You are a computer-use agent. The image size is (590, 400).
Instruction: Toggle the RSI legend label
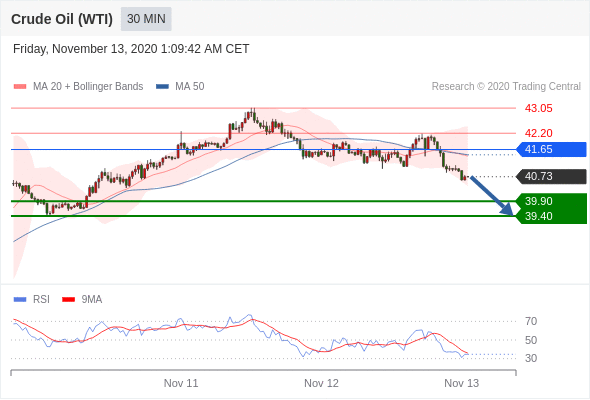pos(41,300)
